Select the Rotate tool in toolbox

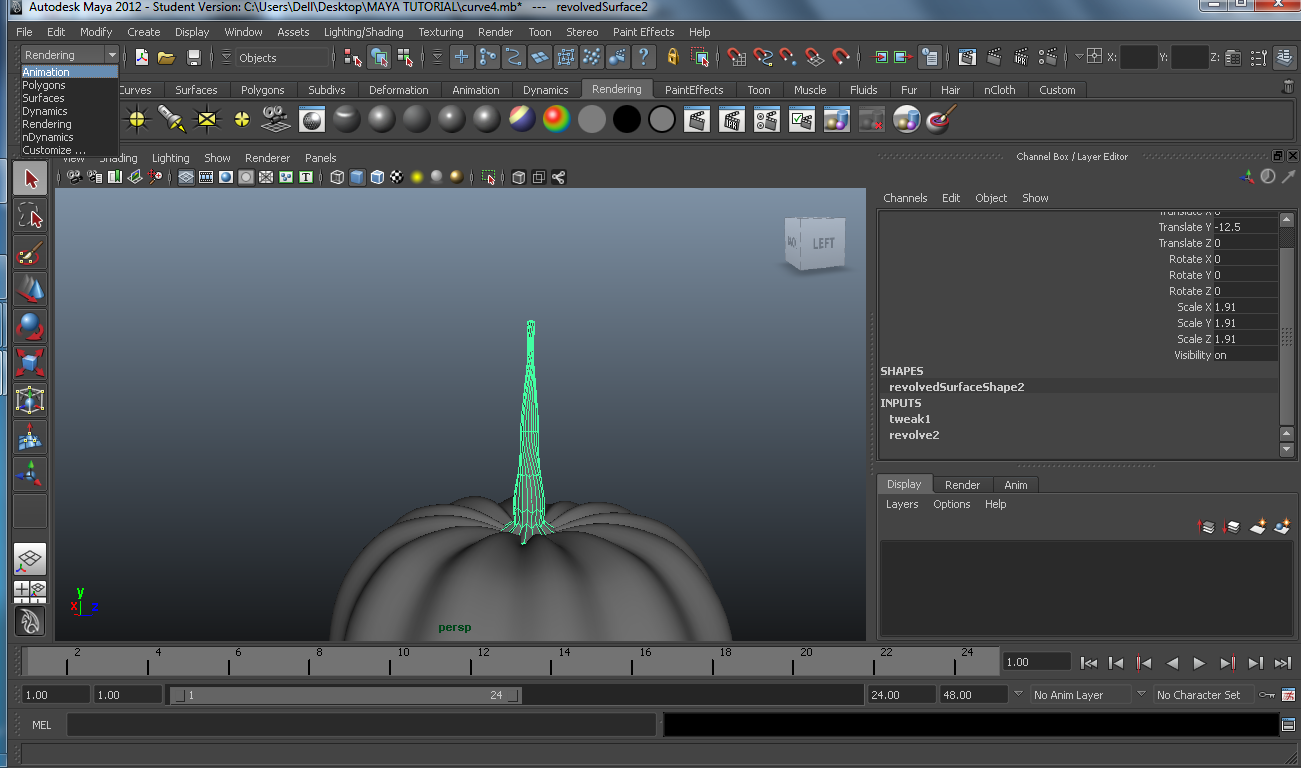tap(30, 327)
